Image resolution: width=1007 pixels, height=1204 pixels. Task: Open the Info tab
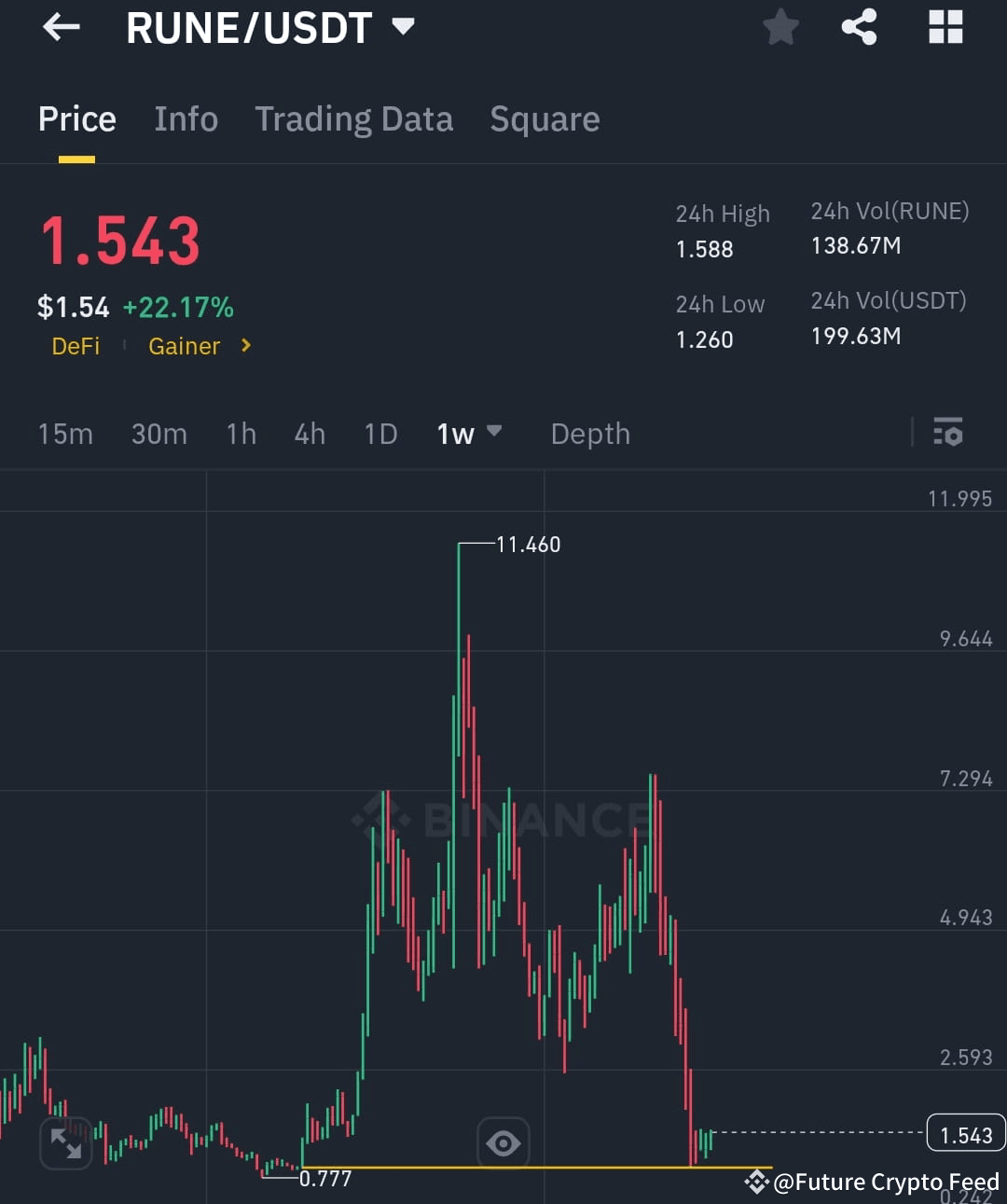(x=186, y=118)
